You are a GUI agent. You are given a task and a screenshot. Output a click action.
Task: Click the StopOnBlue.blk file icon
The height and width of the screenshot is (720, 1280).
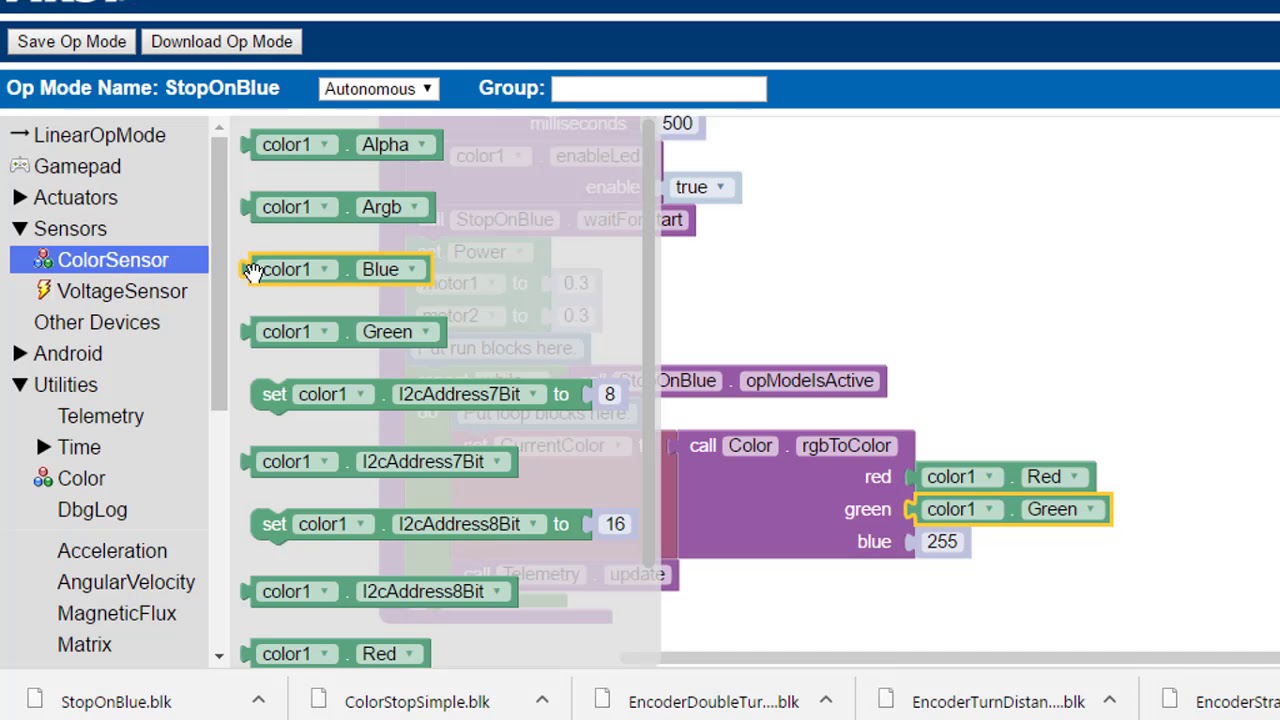[35, 700]
